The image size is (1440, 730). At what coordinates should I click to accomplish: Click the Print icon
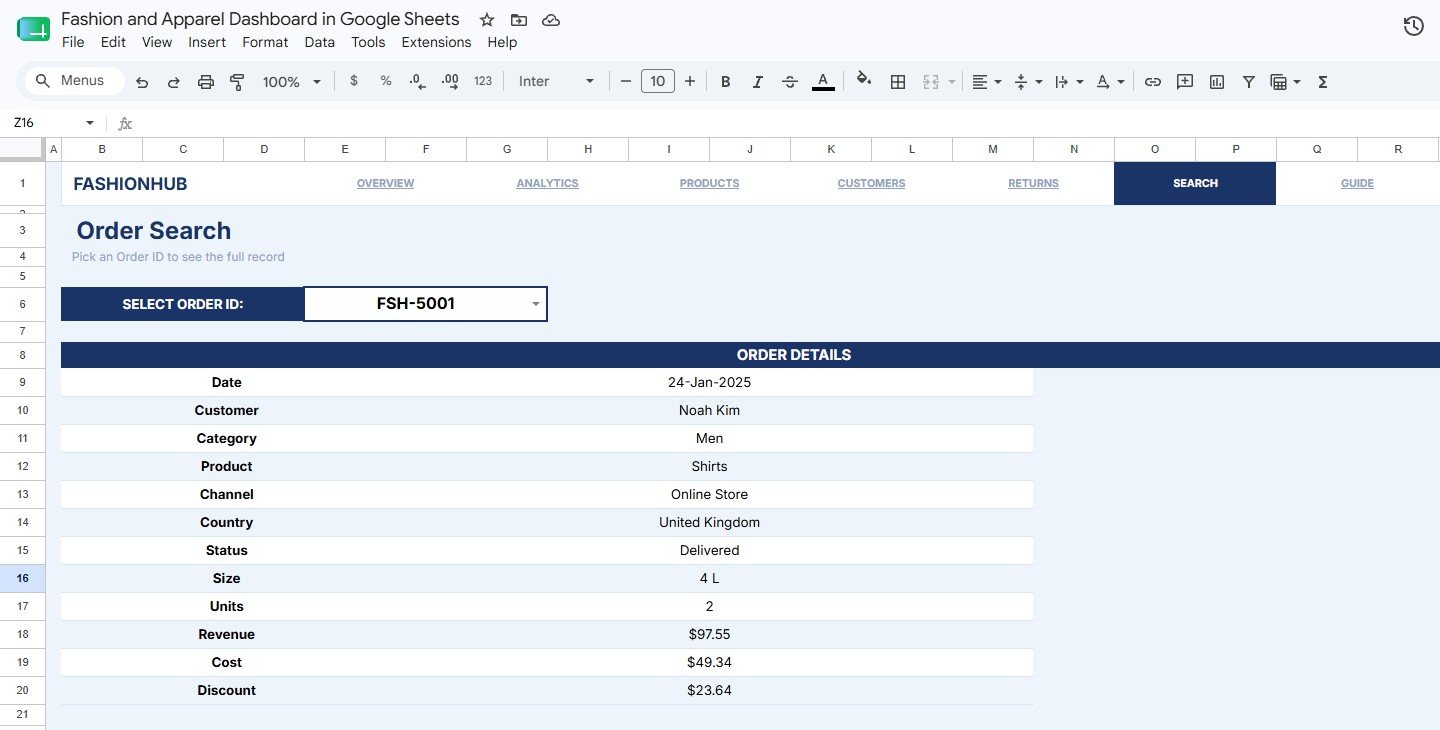pos(206,82)
